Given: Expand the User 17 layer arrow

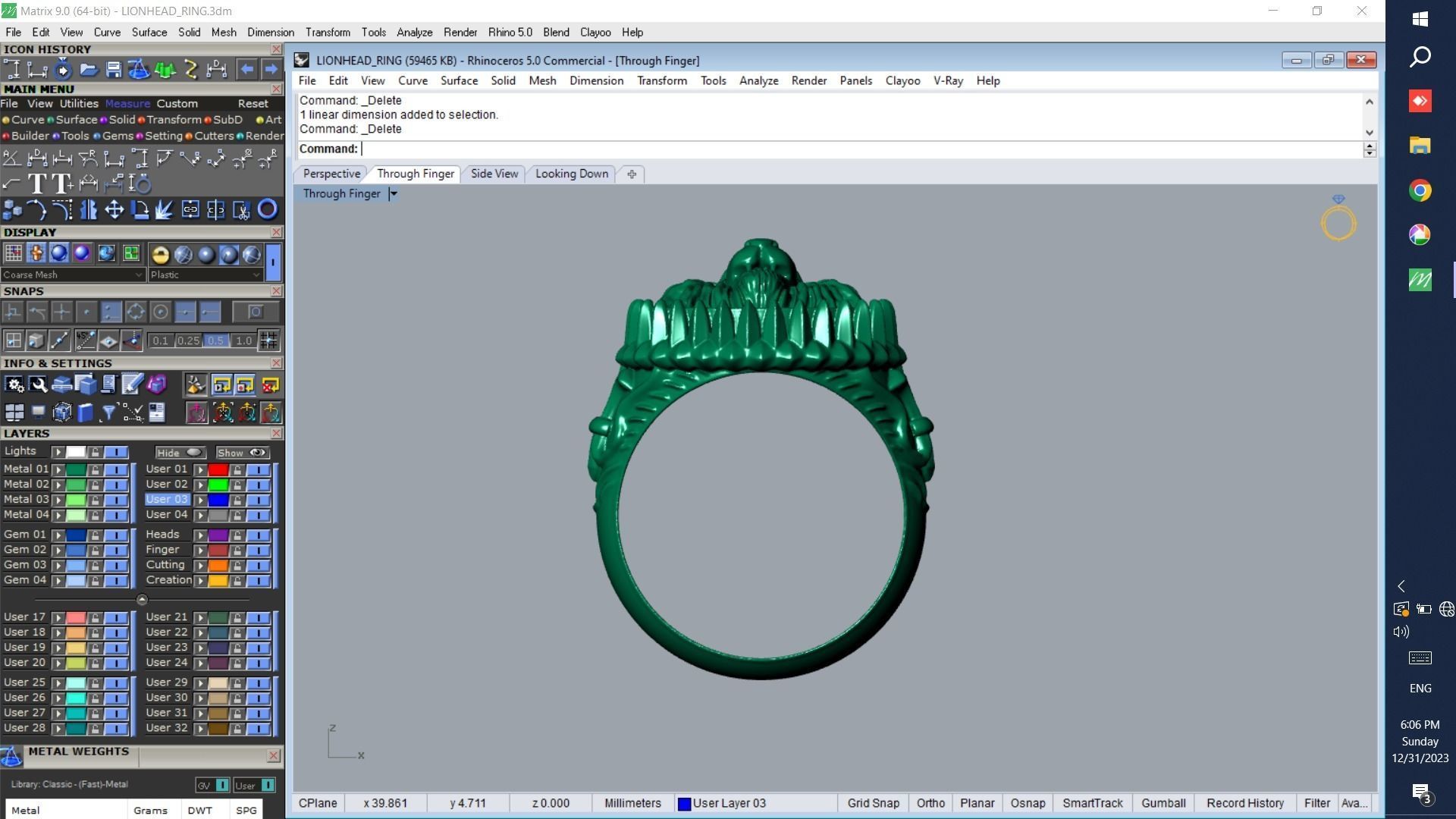Looking at the screenshot, I should point(58,618).
